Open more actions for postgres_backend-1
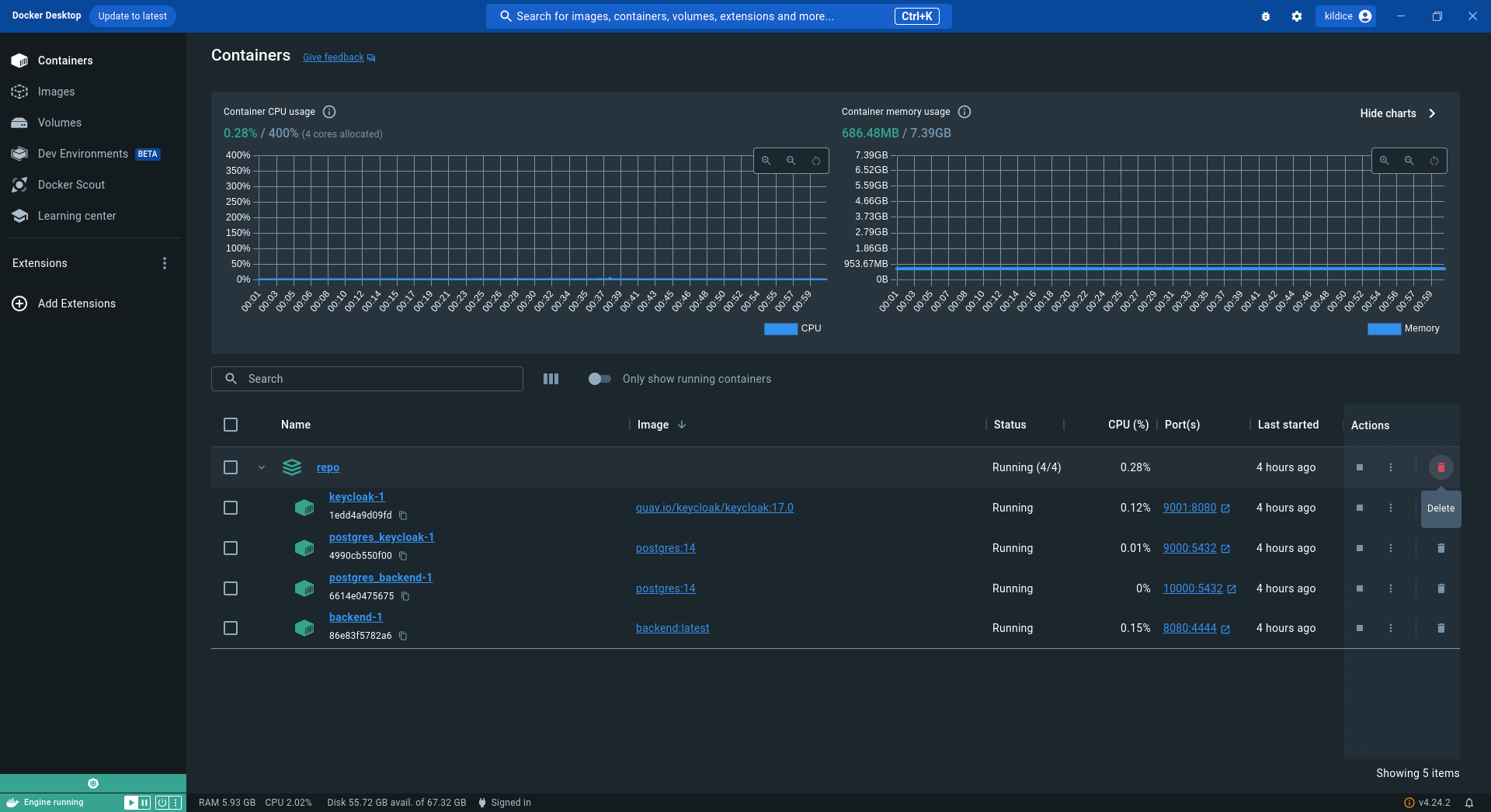This screenshot has height=812, width=1491. coord(1391,588)
